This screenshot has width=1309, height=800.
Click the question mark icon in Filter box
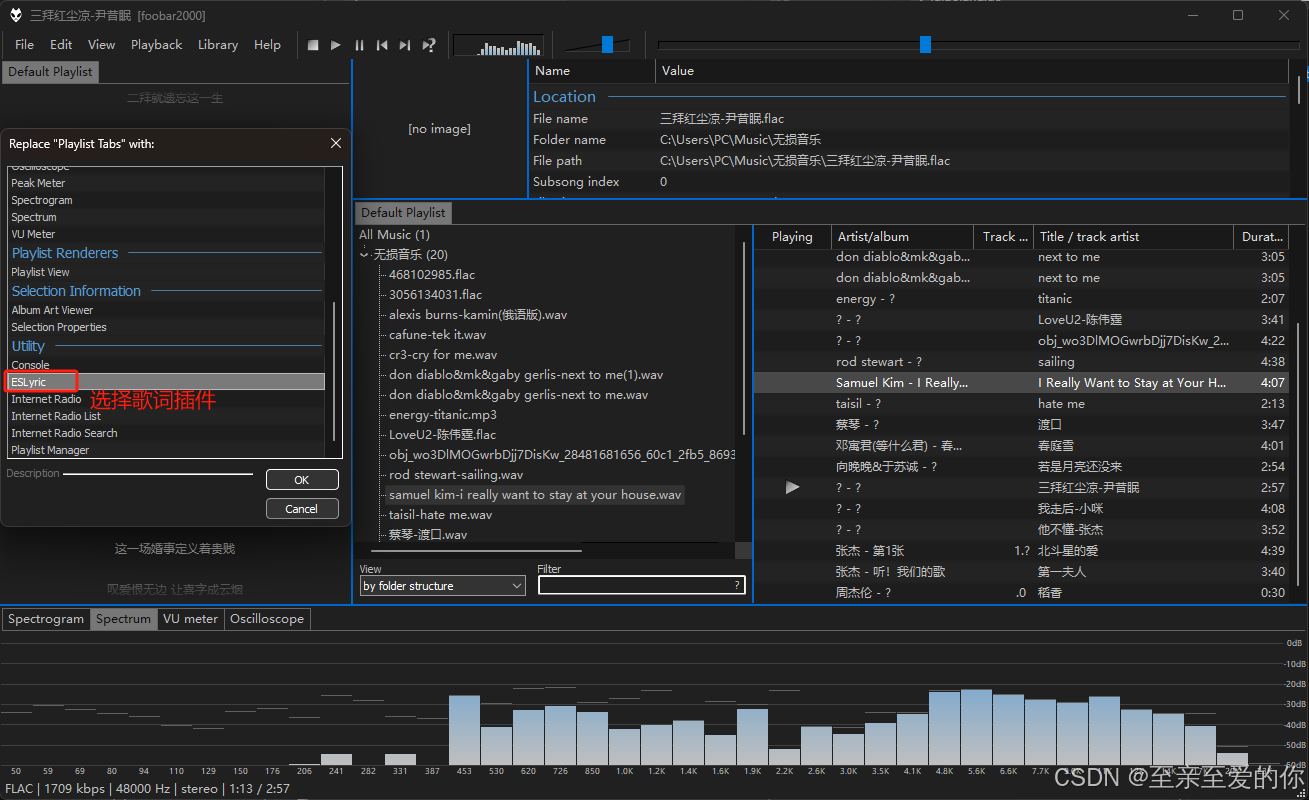[736, 585]
